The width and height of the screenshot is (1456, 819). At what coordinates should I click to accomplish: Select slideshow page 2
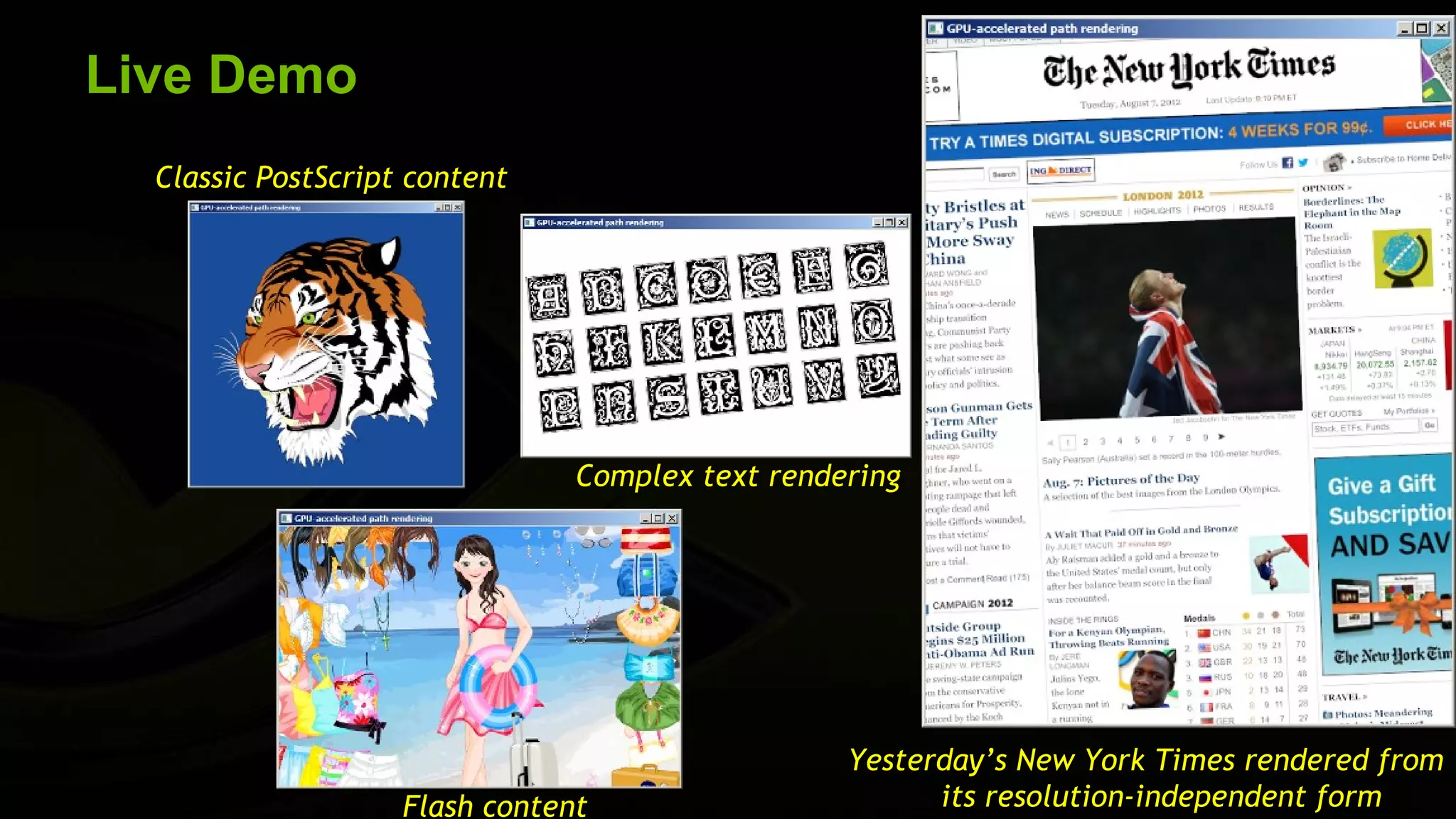pyautogui.click(x=1086, y=441)
